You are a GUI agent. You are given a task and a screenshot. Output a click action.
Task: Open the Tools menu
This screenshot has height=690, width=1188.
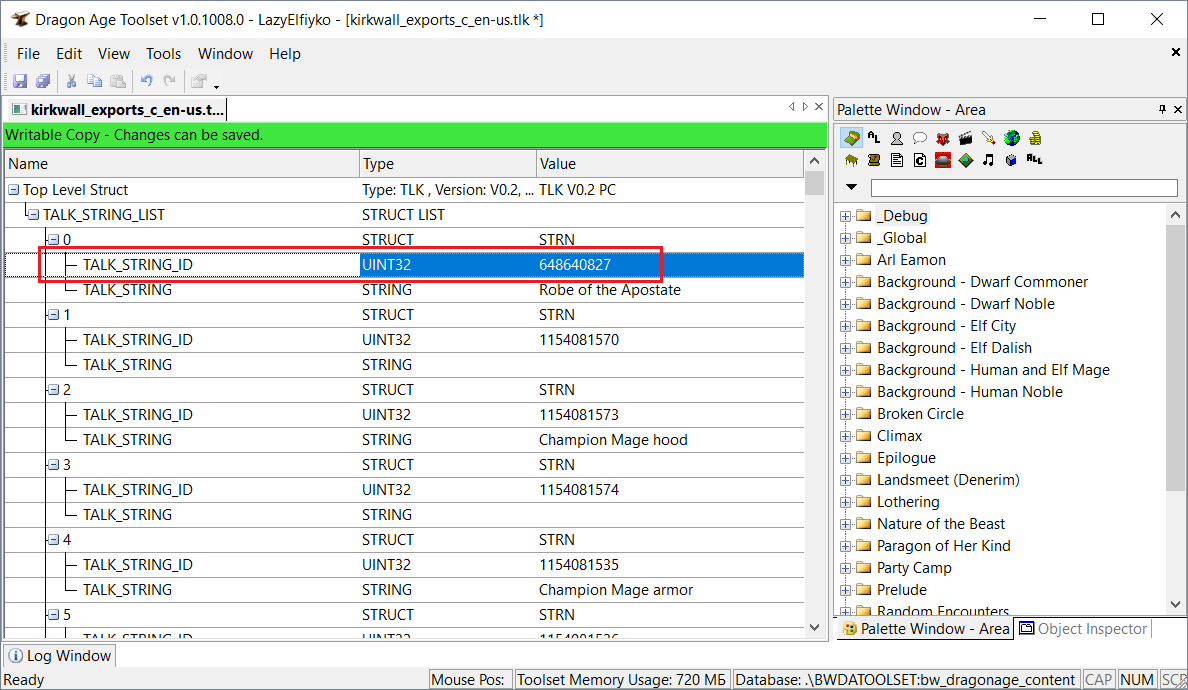164,54
